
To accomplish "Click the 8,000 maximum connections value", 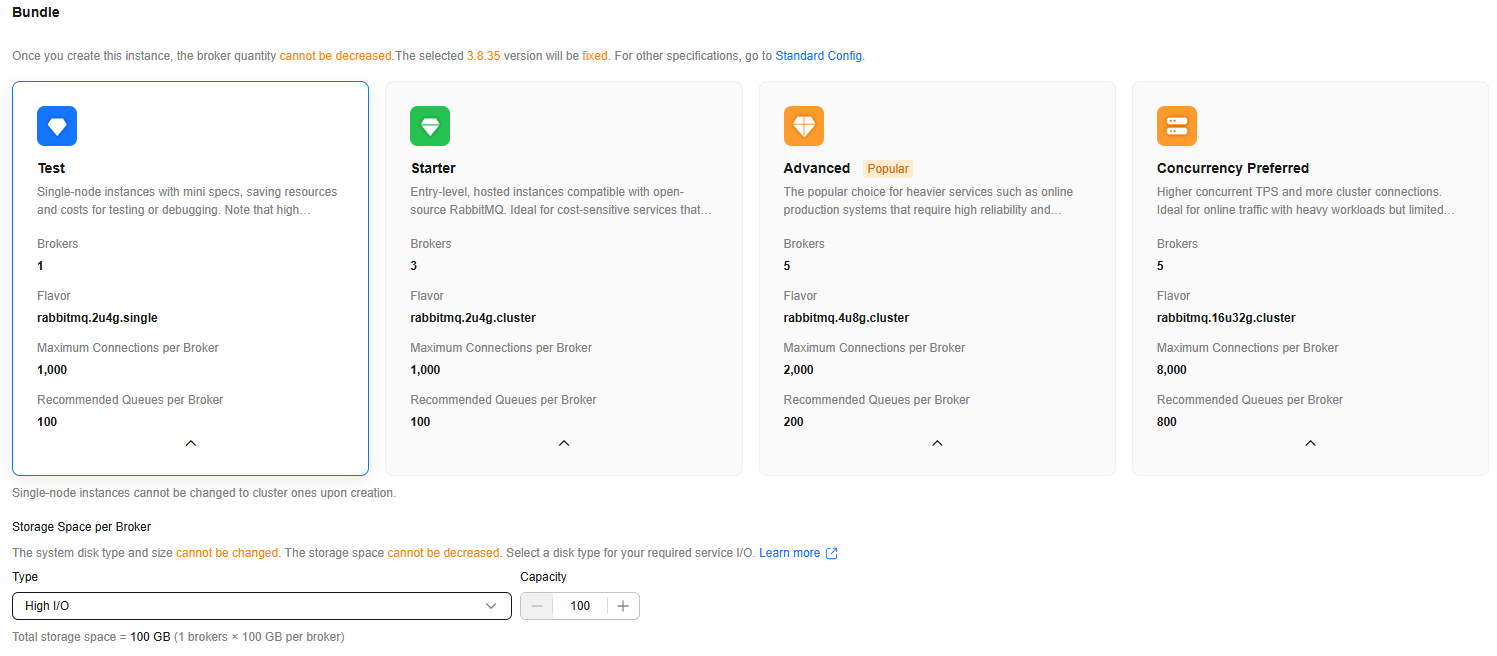I will (x=1172, y=370).
